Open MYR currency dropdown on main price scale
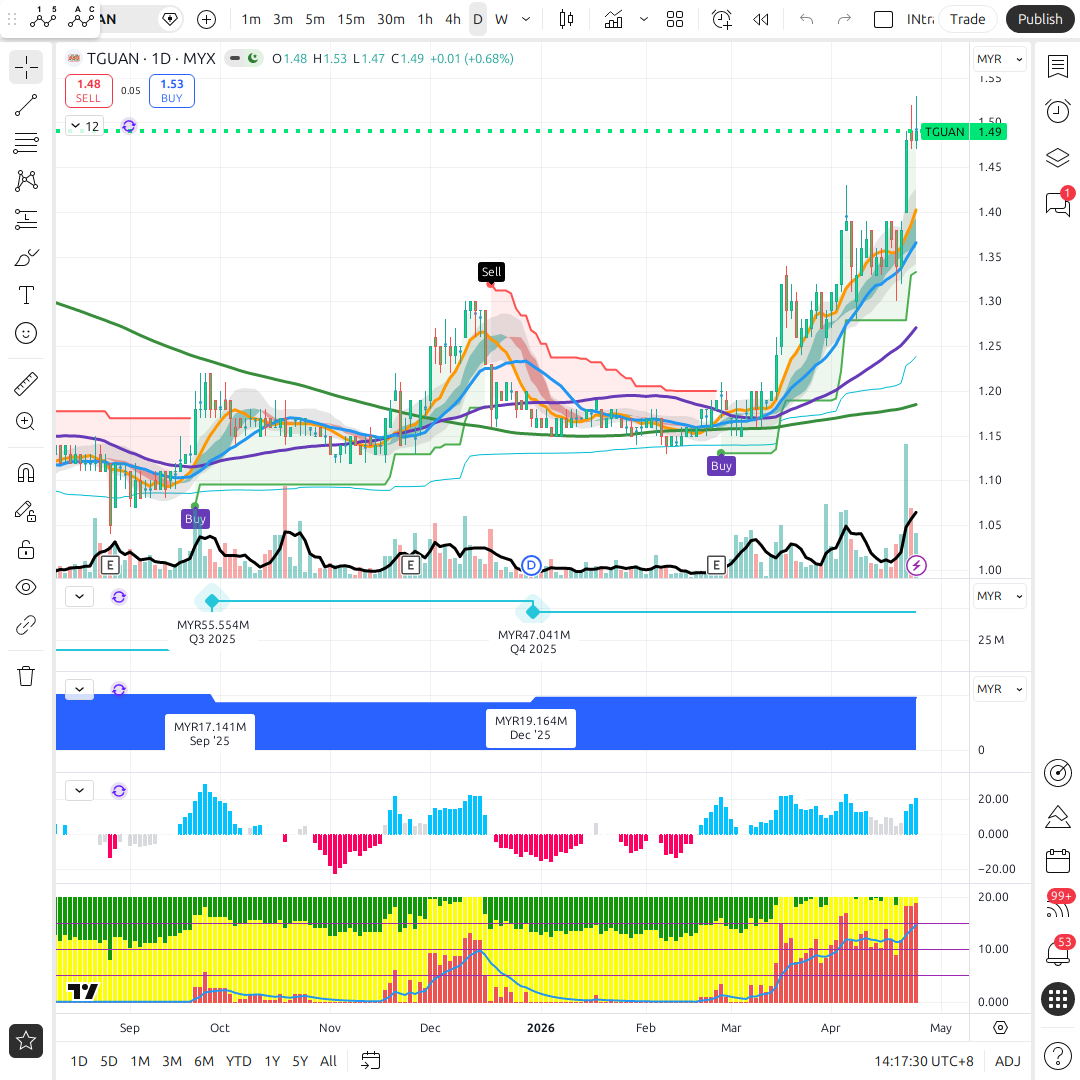 coord(999,60)
